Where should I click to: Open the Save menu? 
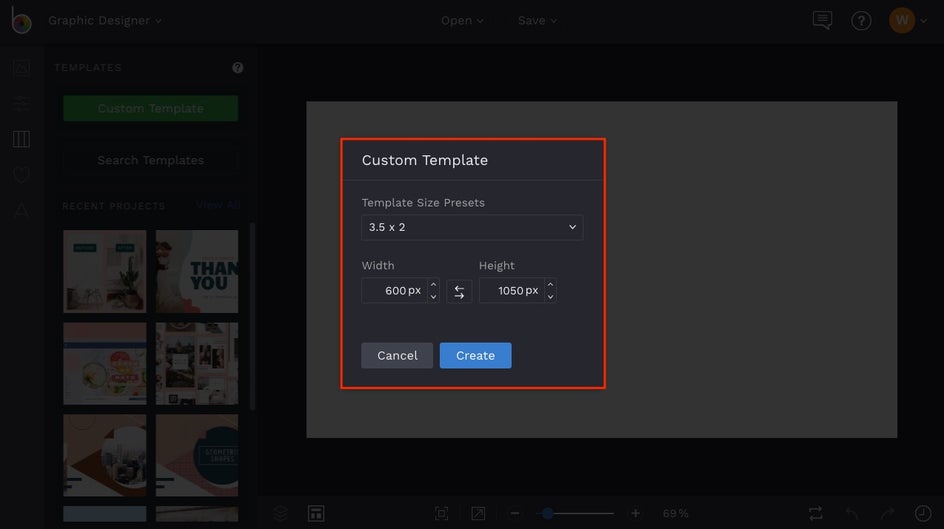point(537,20)
